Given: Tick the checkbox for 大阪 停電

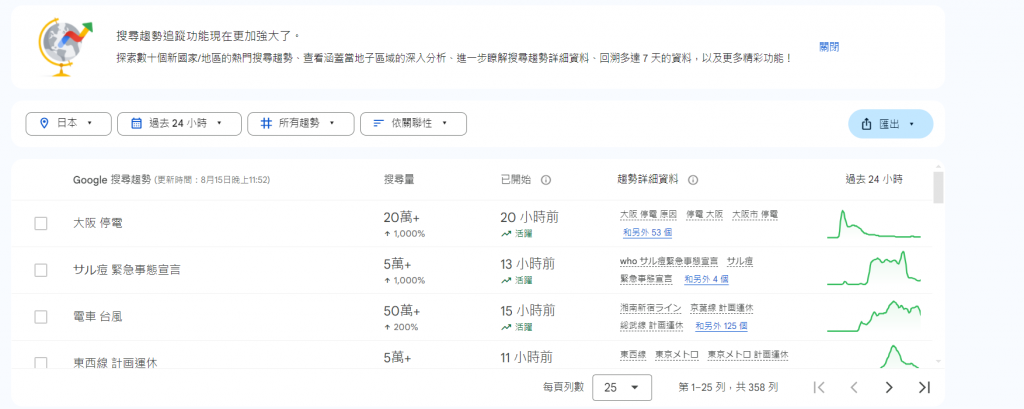Looking at the screenshot, I should click(x=40, y=223).
